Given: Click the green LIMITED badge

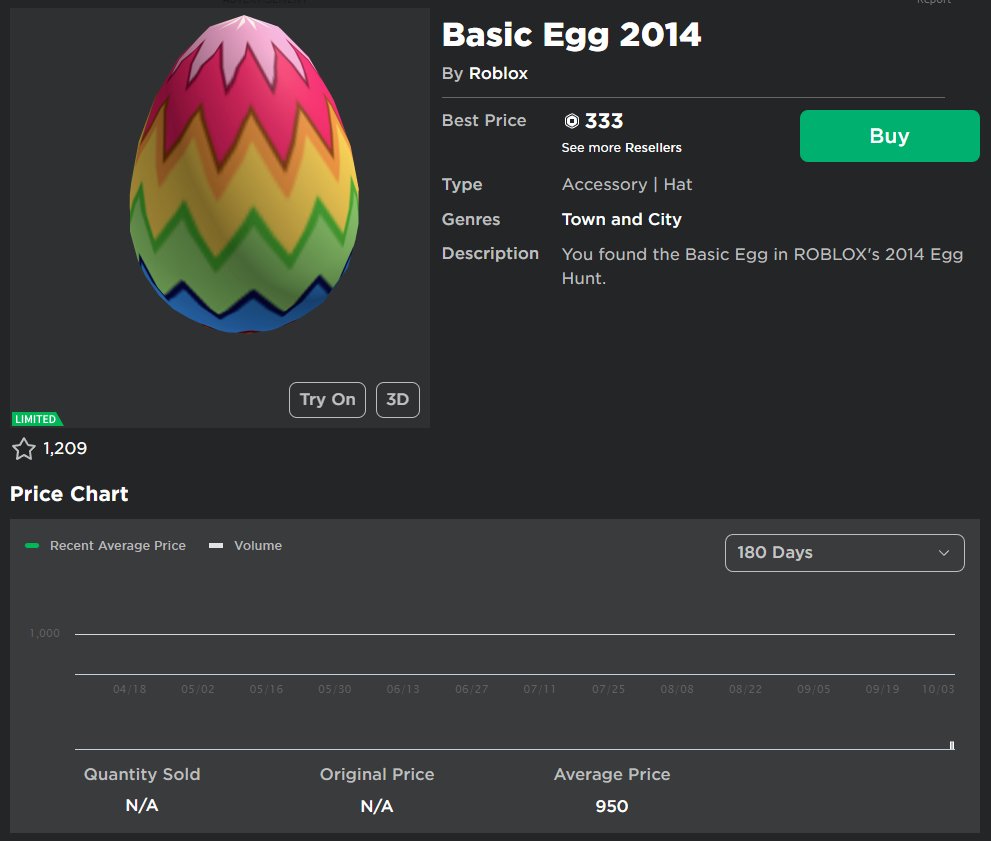Looking at the screenshot, I should [x=36, y=418].
